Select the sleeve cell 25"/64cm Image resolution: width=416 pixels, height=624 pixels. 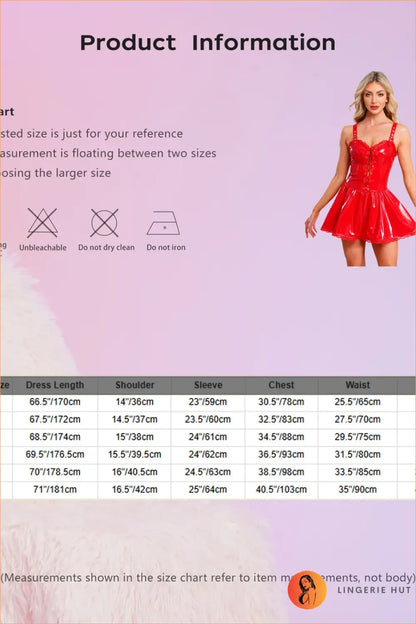click(208, 489)
